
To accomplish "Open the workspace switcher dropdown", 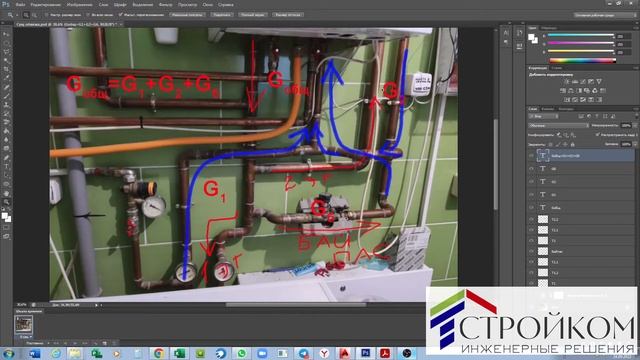I will [x=605, y=15].
